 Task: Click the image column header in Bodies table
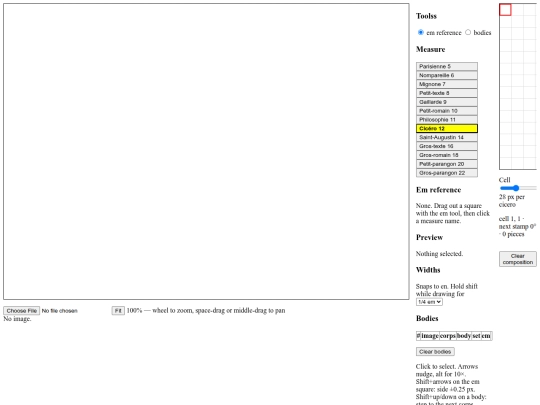coord(430,336)
